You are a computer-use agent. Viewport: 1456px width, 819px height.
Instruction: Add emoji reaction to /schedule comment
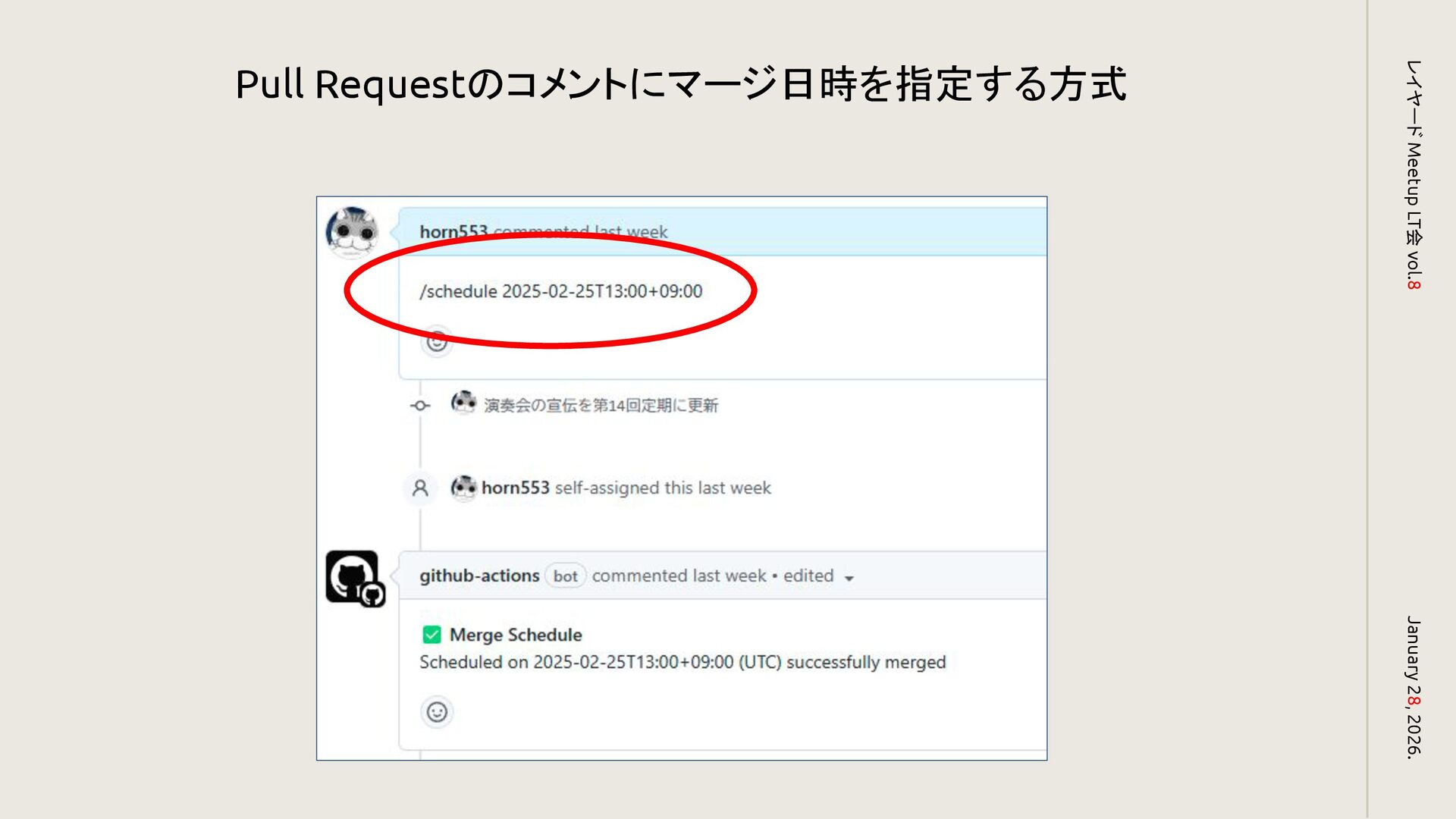pos(437,341)
